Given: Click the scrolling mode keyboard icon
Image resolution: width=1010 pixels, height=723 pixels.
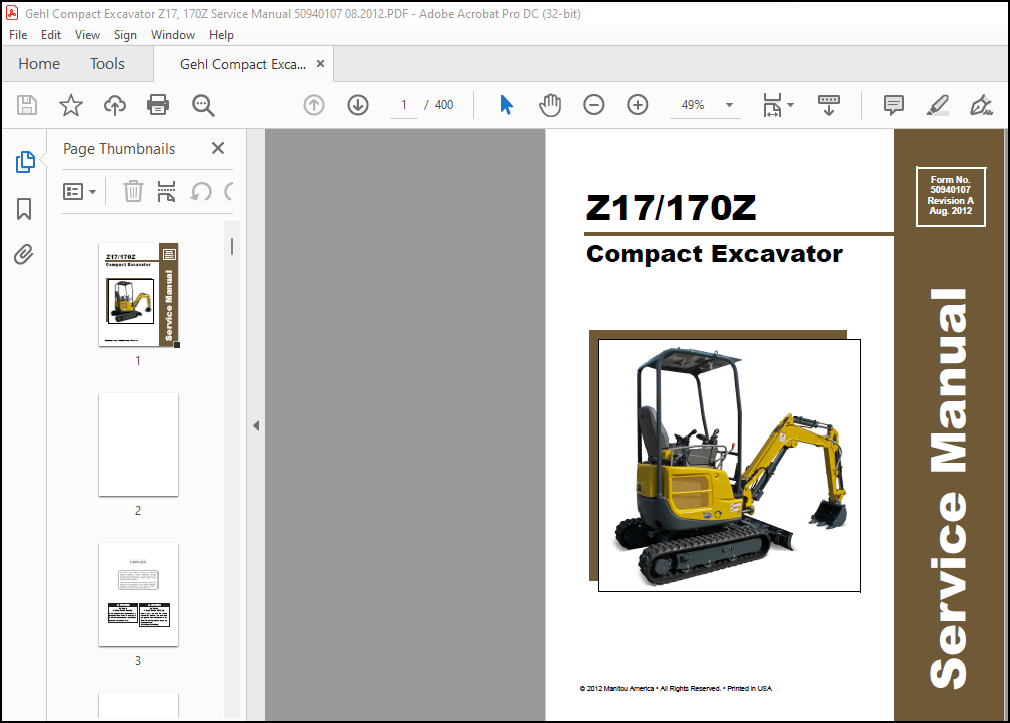Looking at the screenshot, I should pyautogui.click(x=828, y=105).
